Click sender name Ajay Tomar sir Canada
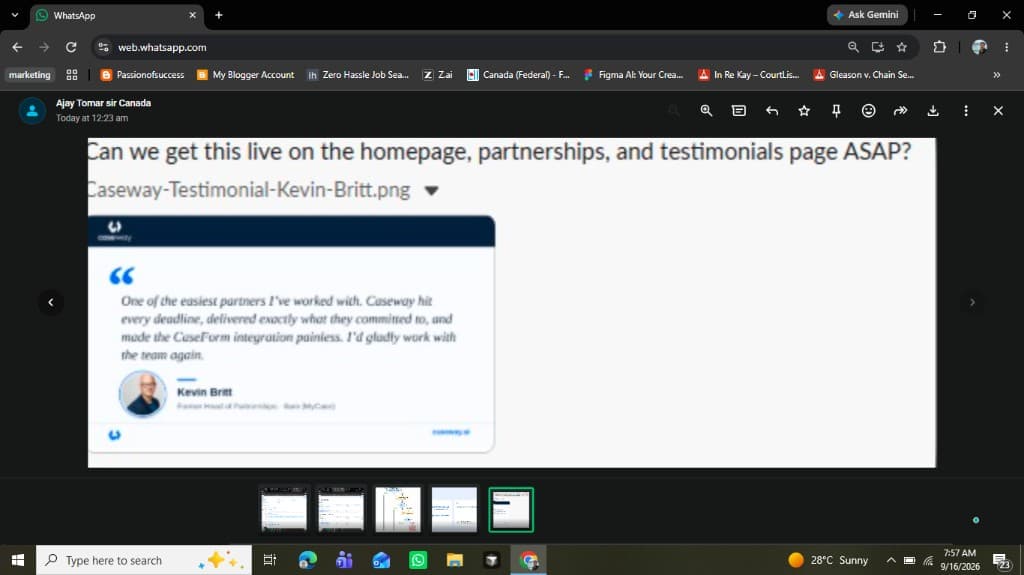This screenshot has width=1024, height=575. pyautogui.click(x=103, y=103)
